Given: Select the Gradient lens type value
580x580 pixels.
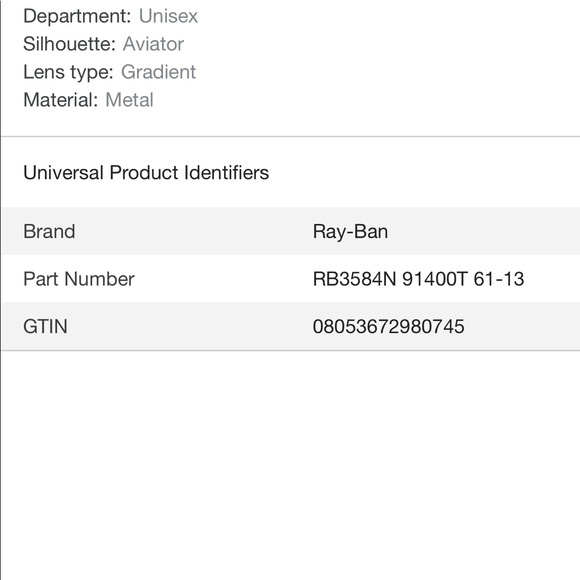Looking at the screenshot, I should pos(158,72).
